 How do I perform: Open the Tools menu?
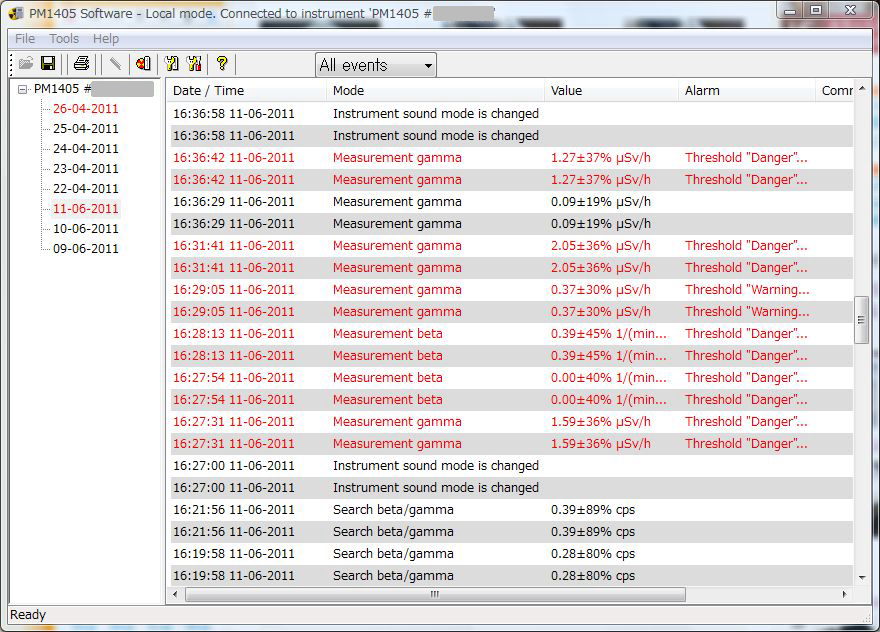point(64,39)
